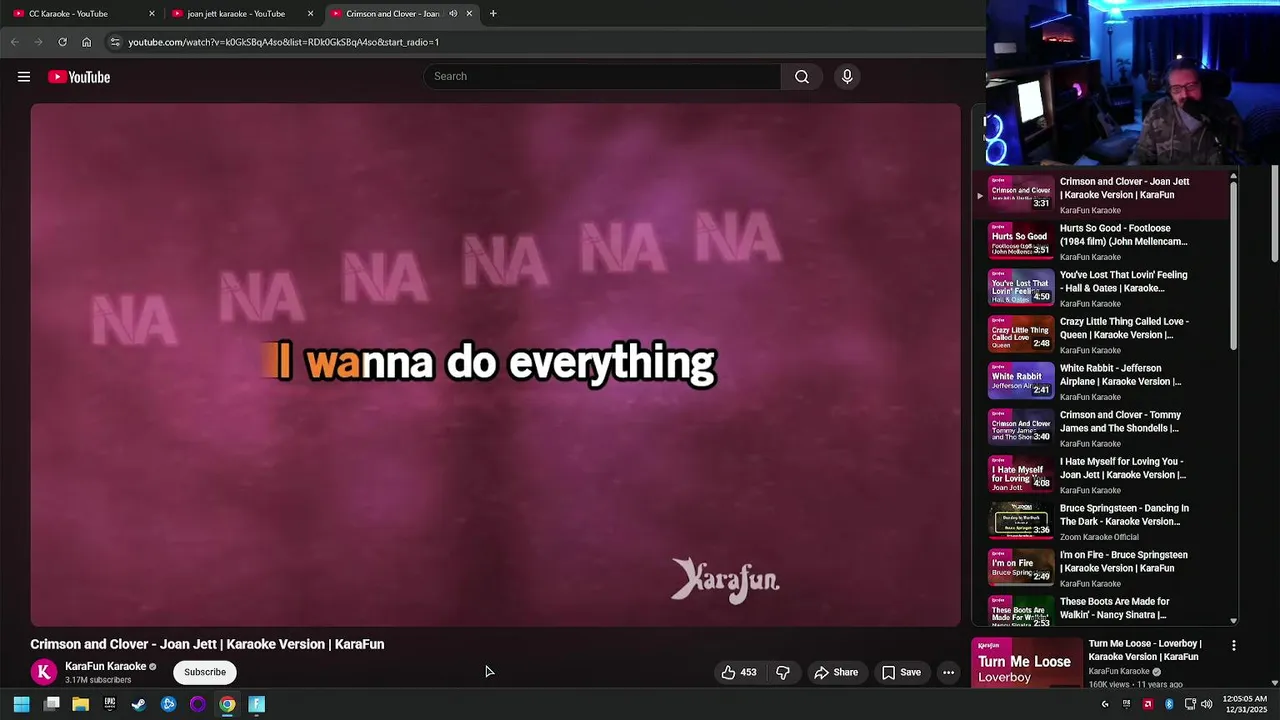The width and height of the screenshot is (1280, 720).
Task: Open the Windows Start menu
Action: (x=22, y=704)
